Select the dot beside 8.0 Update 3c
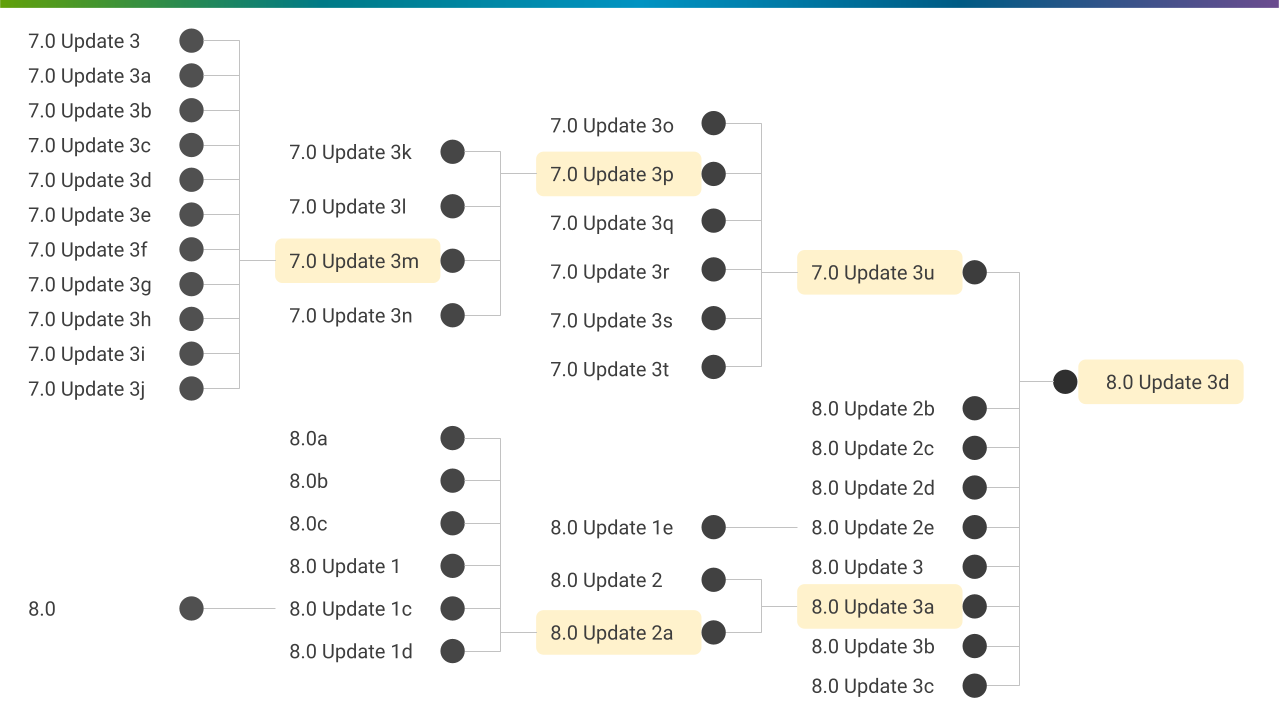The height and width of the screenshot is (719, 1279). click(975, 686)
